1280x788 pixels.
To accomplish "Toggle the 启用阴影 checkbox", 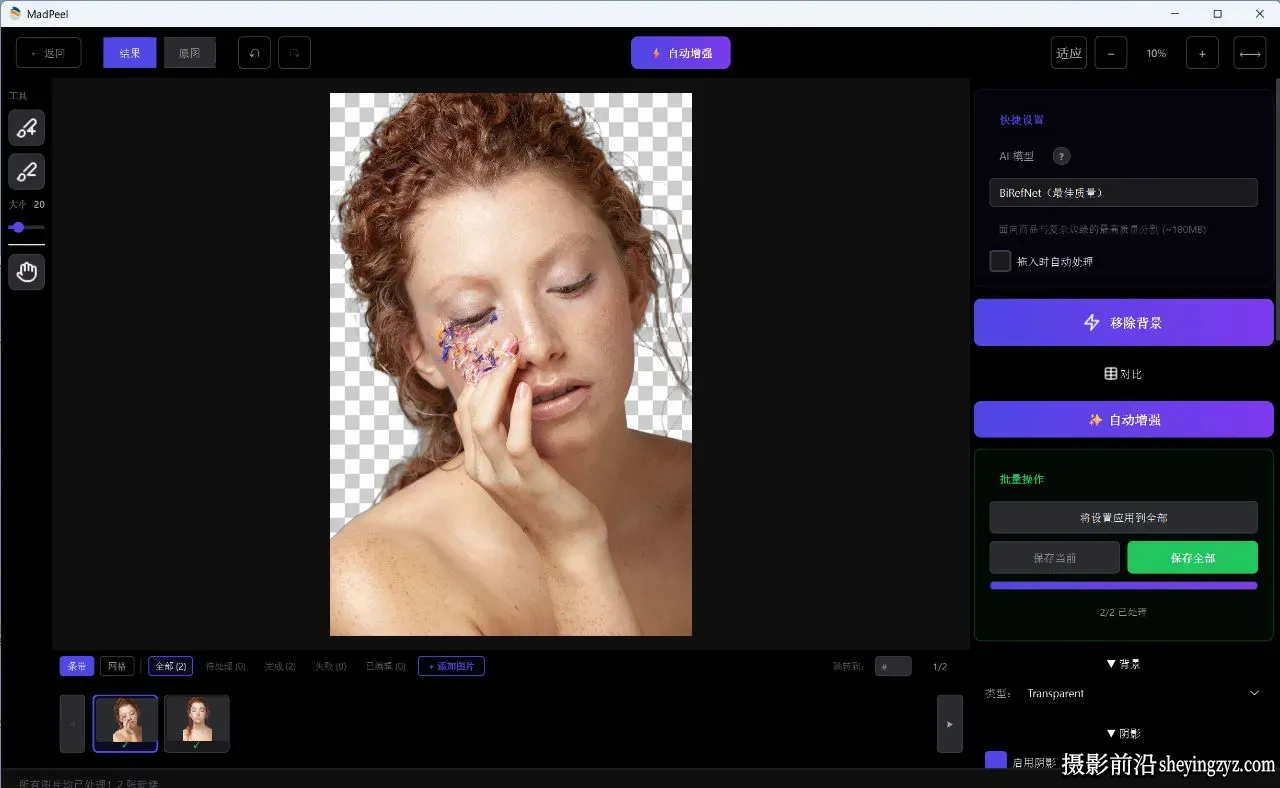I will coord(996,761).
